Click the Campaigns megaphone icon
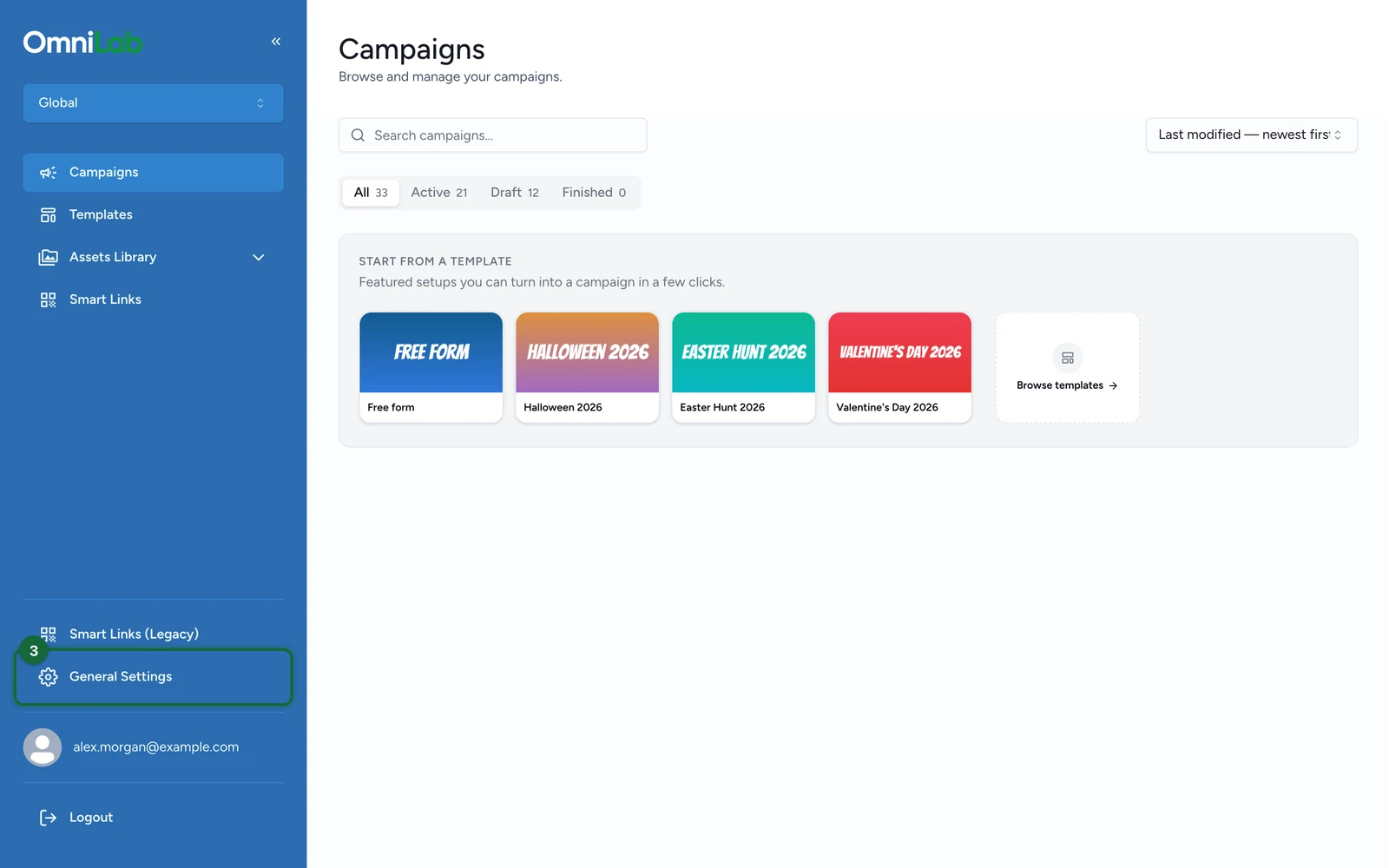1389x868 pixels. [49, 173]
